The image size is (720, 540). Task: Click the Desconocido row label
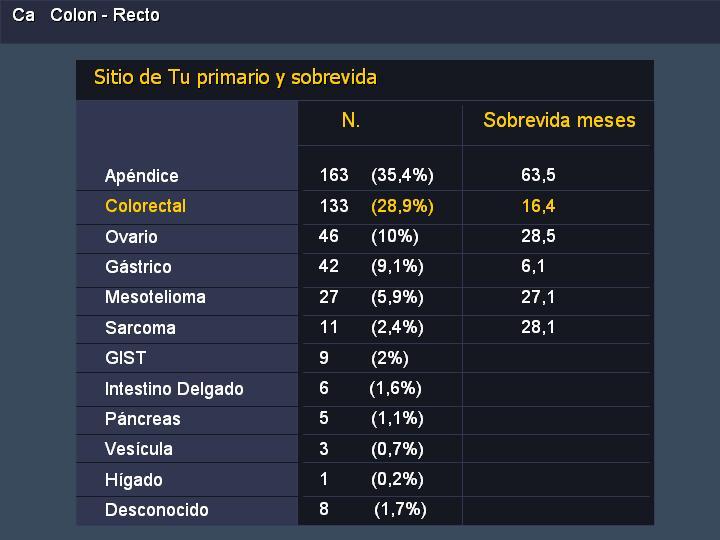pyautogui.click(x=157, y=510)
